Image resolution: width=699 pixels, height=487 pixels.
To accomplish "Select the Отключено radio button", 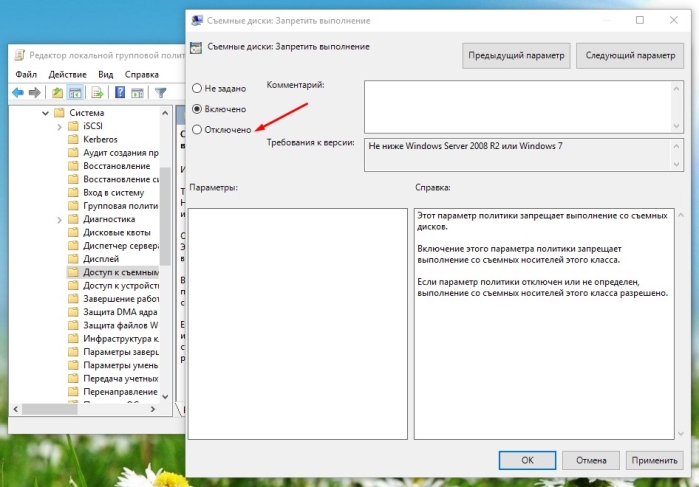I will coord(197,130).
